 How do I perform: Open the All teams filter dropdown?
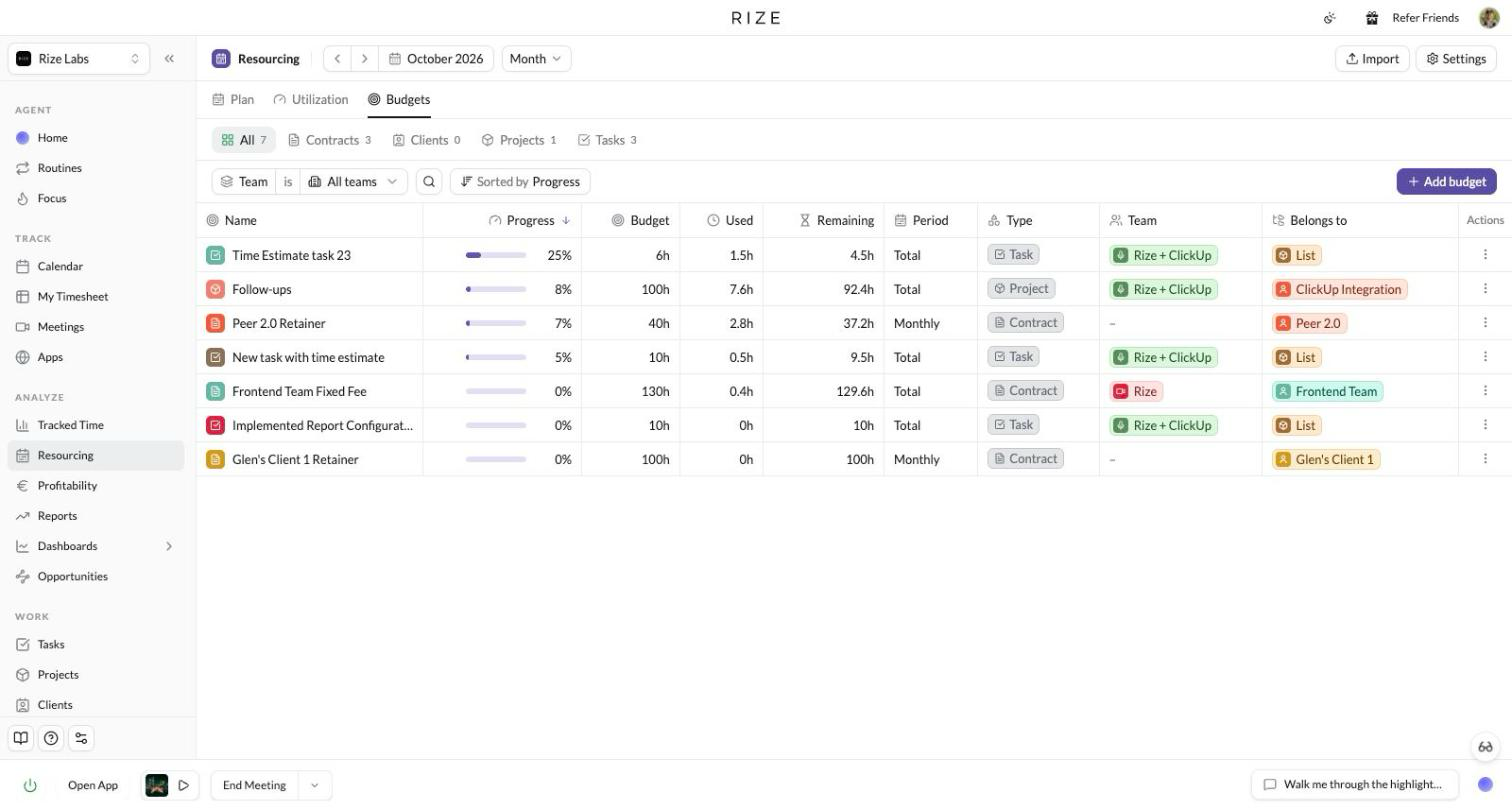click(x=354, y=182)
